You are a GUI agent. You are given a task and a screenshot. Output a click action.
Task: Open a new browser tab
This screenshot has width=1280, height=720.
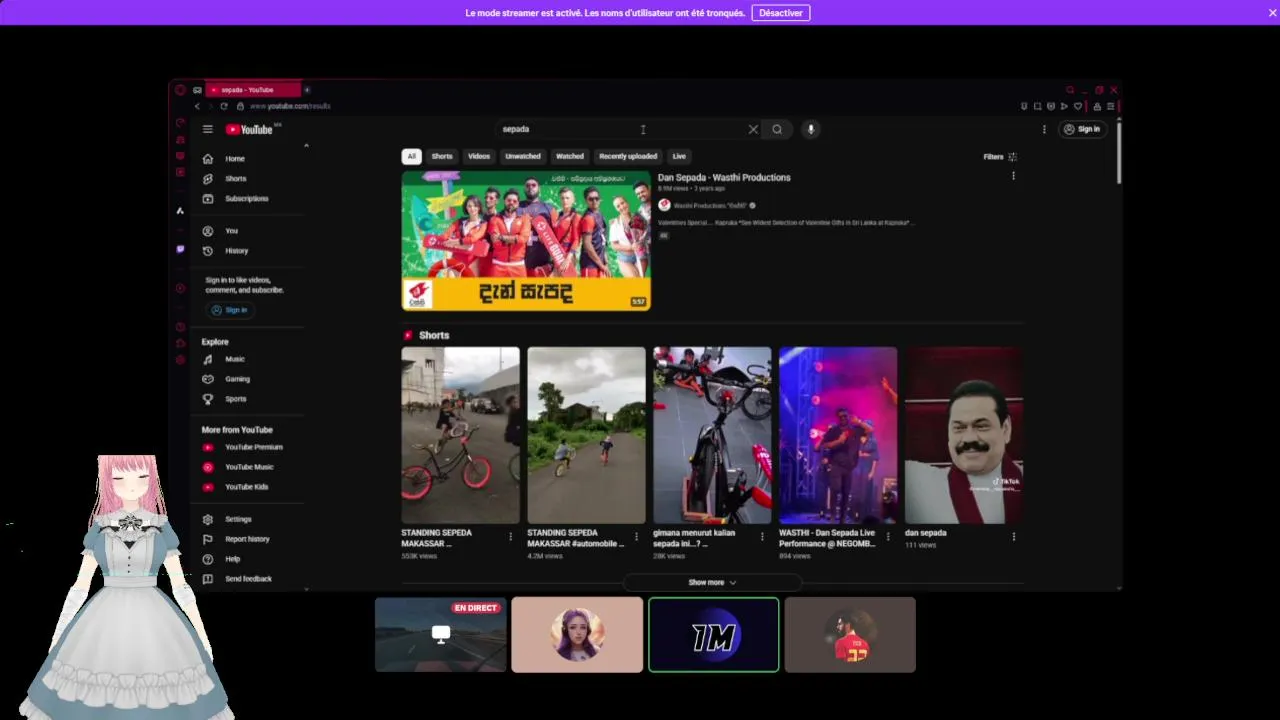[x=307, y=90]
